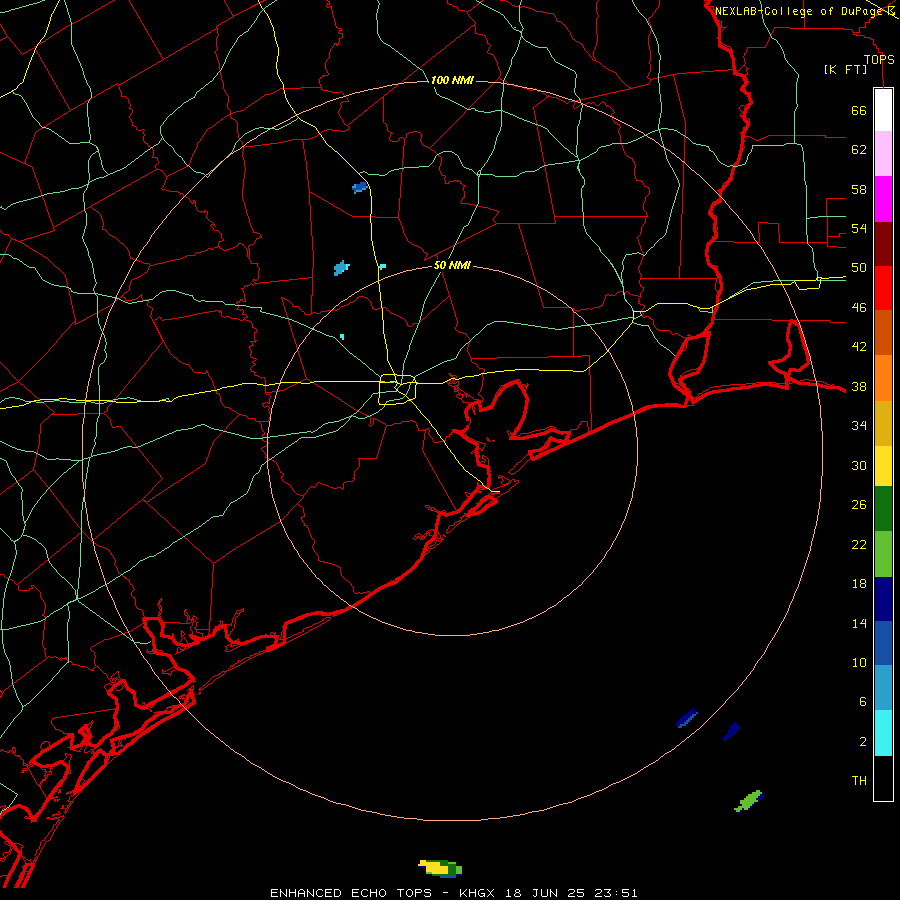Screen dimensions: 900x900
Task: Click the legend value "10"
Action: (x=859, y=663)
